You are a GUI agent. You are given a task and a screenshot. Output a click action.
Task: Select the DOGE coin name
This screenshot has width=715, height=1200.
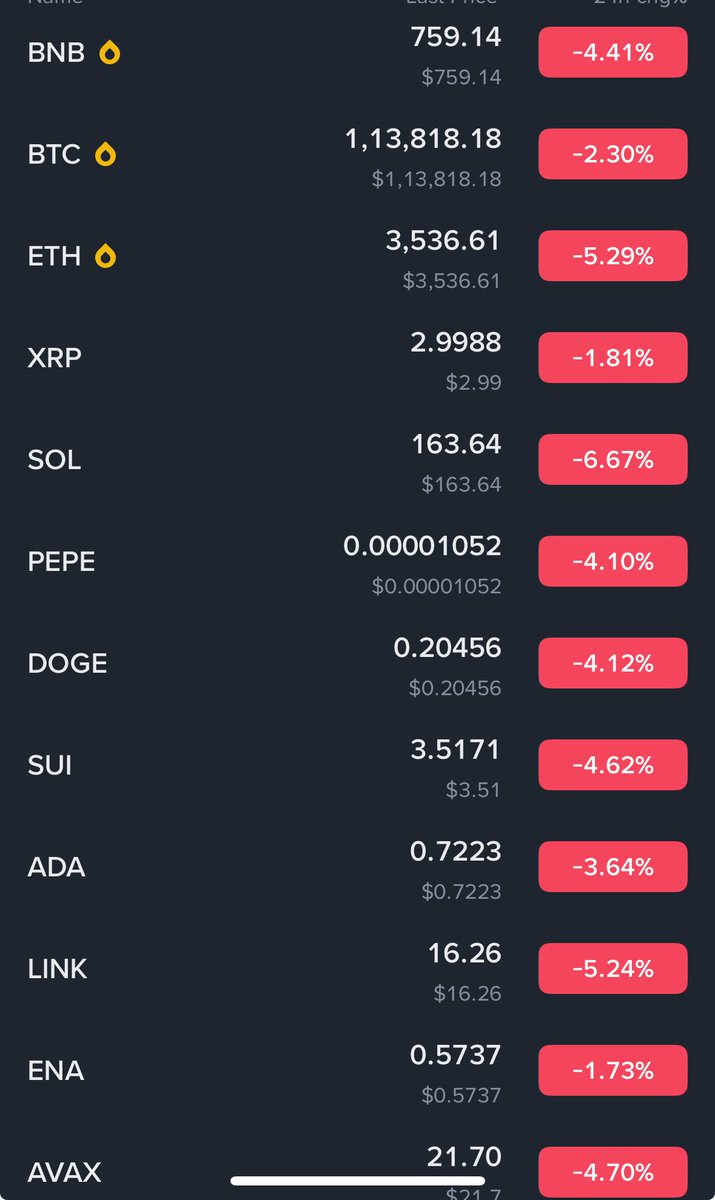click(67, 664)
